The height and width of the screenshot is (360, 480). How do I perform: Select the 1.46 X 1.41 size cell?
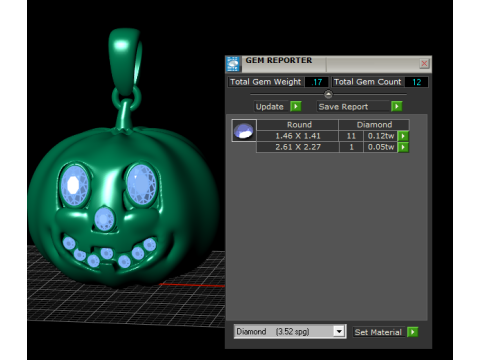(298, 136)
